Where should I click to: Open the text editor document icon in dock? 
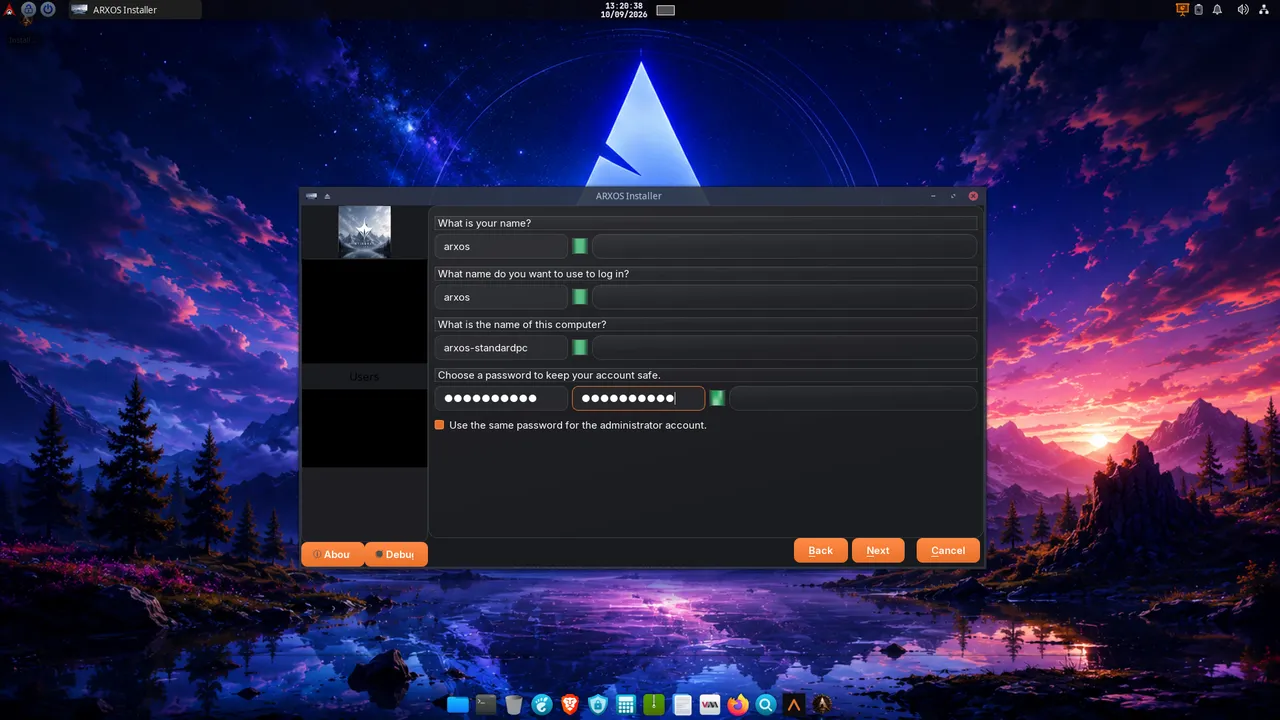[x=682, y=705]
